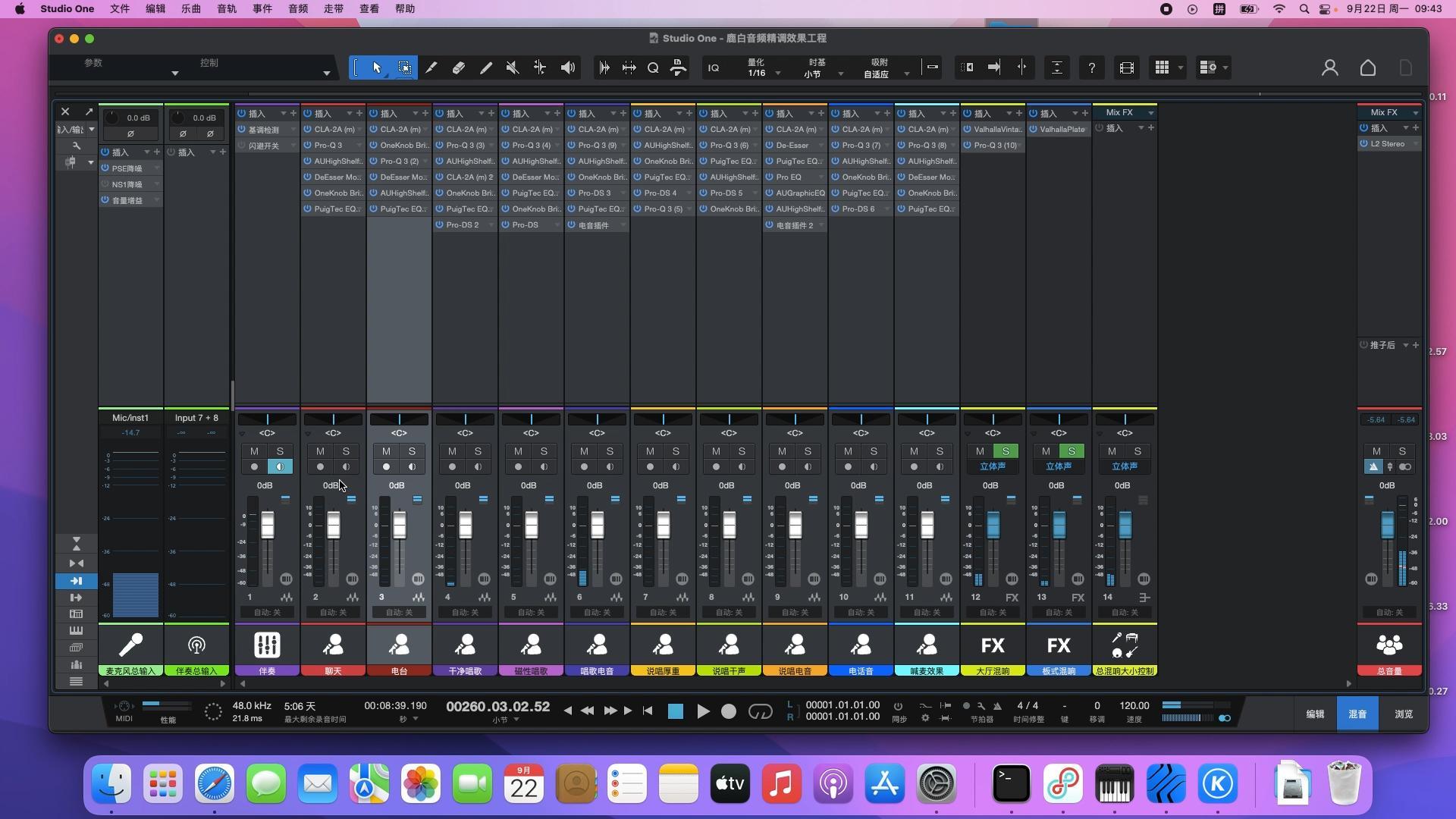Viewport: 1456px width, 819px height.
Task: Toggle power of PSE降噪 insert
Action: (x=105, y=168)
